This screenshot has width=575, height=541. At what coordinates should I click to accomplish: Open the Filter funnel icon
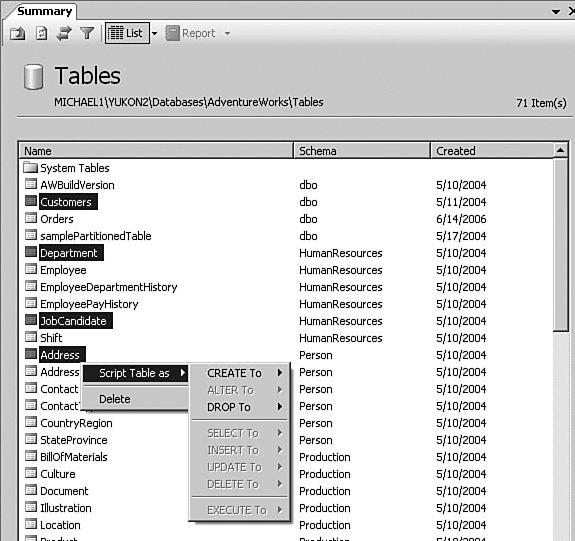[87, 33]
